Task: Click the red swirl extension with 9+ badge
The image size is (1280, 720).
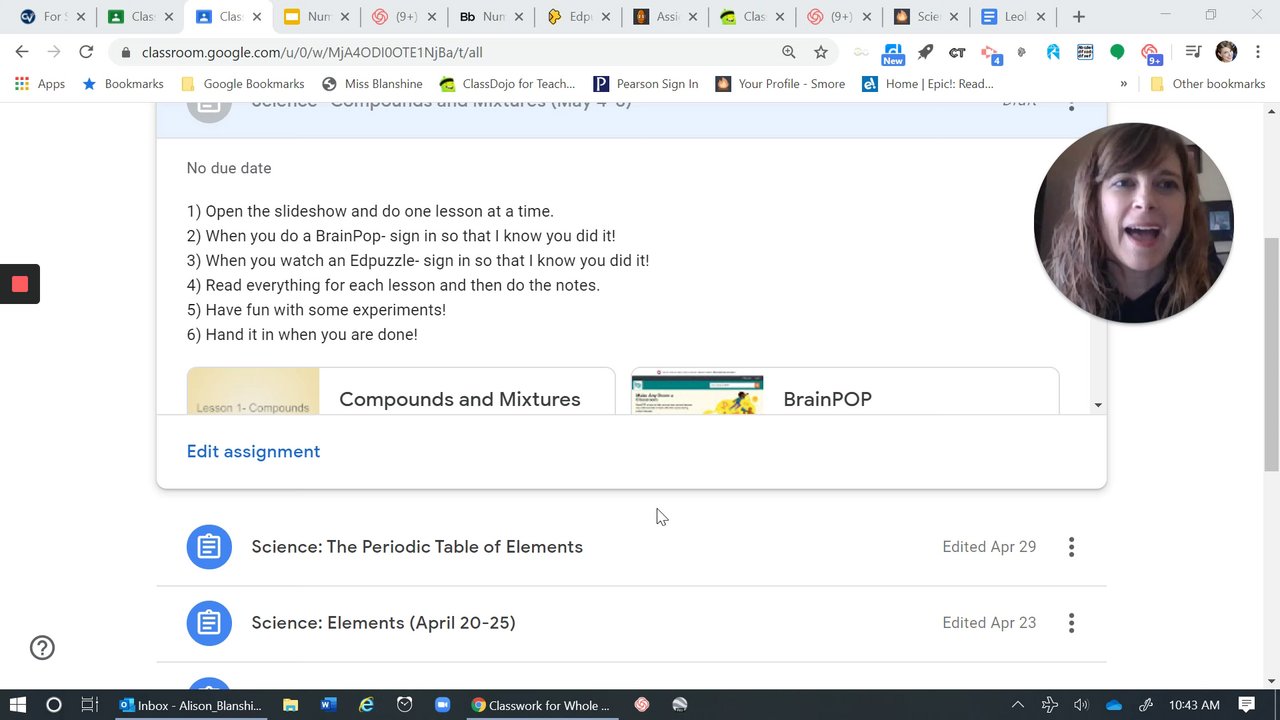Action: (1151, 54)
